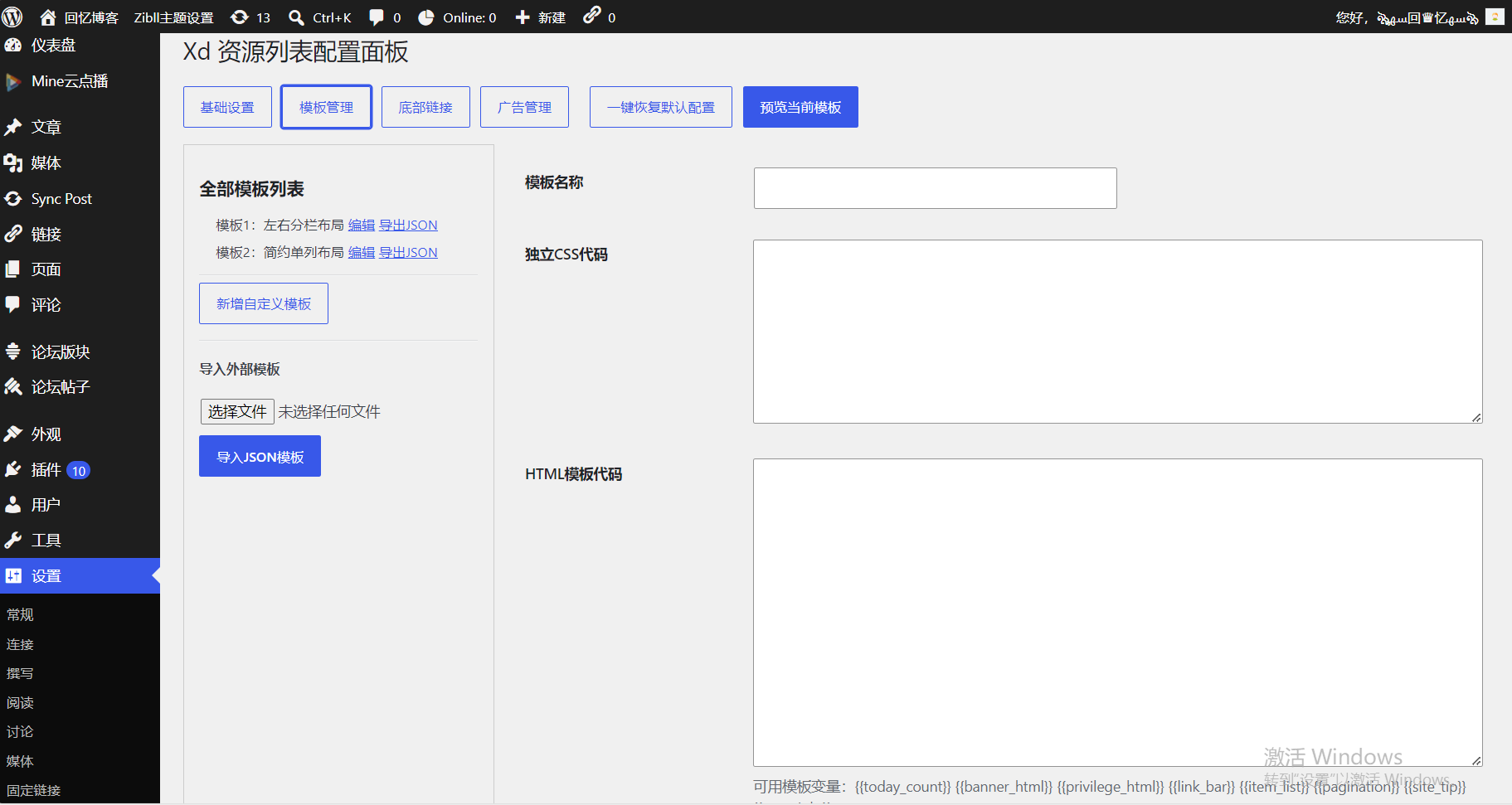Open the 广告管理 tab
1512x805 pixels.
(x=524, y=107)
